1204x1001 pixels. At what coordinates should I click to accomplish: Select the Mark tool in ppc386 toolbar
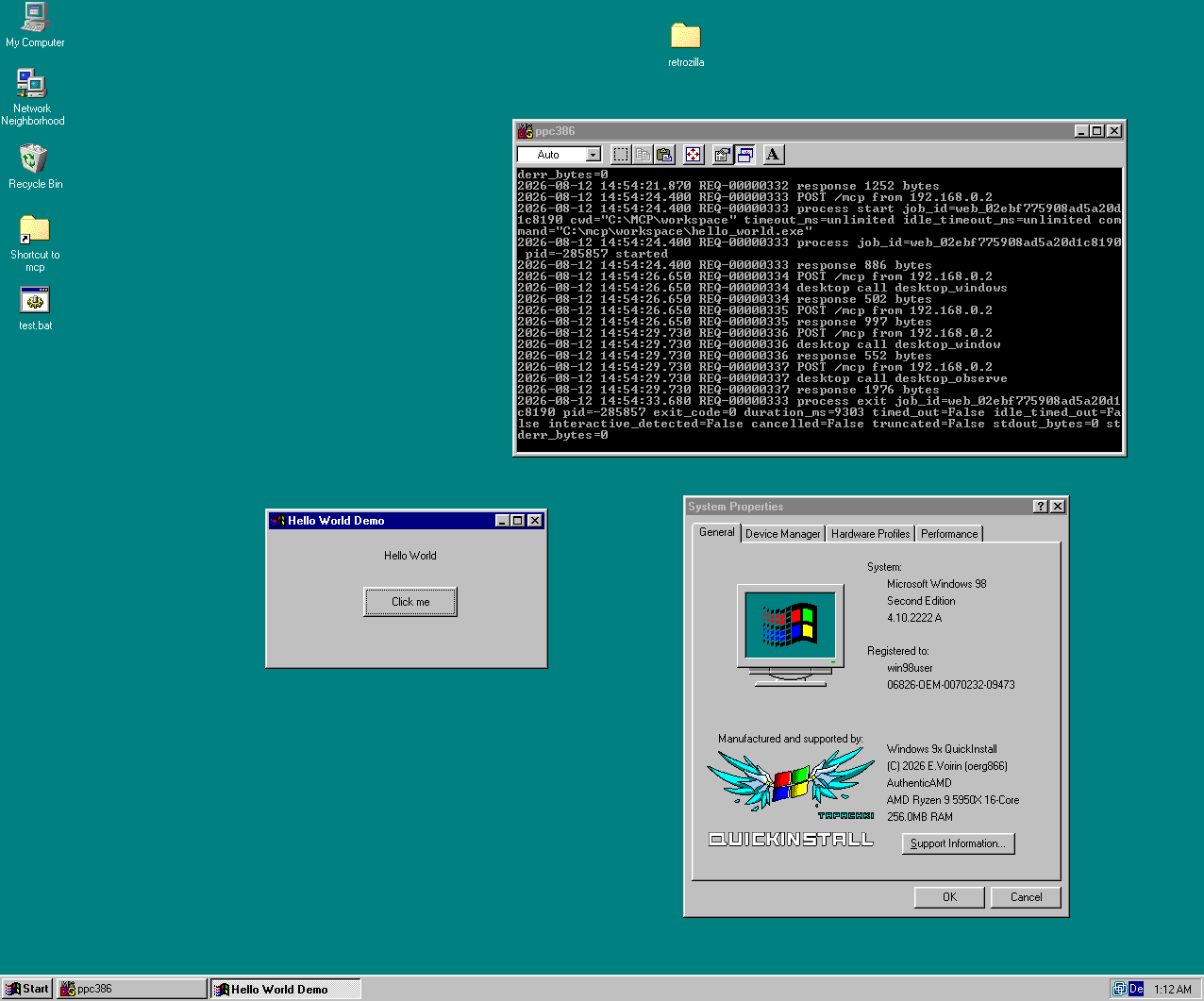[620, 155]
